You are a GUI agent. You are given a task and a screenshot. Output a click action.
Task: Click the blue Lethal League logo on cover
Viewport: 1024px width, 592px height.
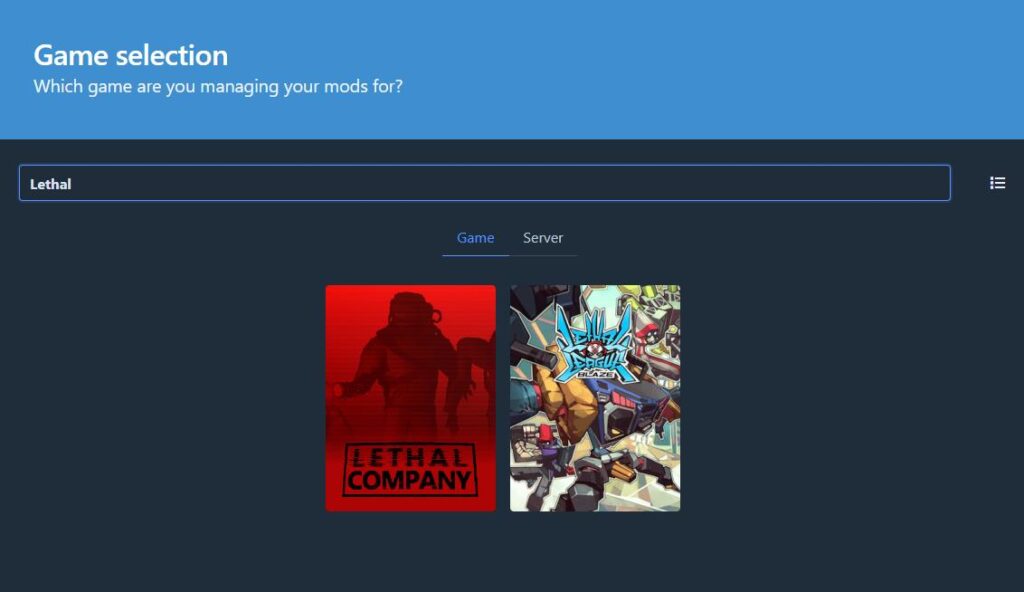595,340
